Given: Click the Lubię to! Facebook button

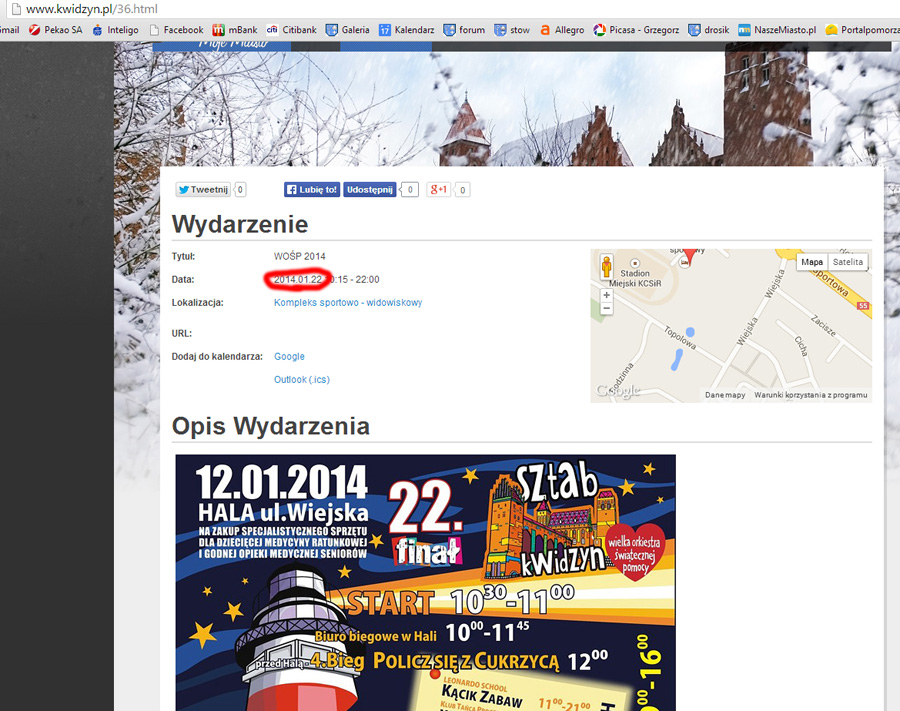Looking at the screenshot, I should point(311,189).
